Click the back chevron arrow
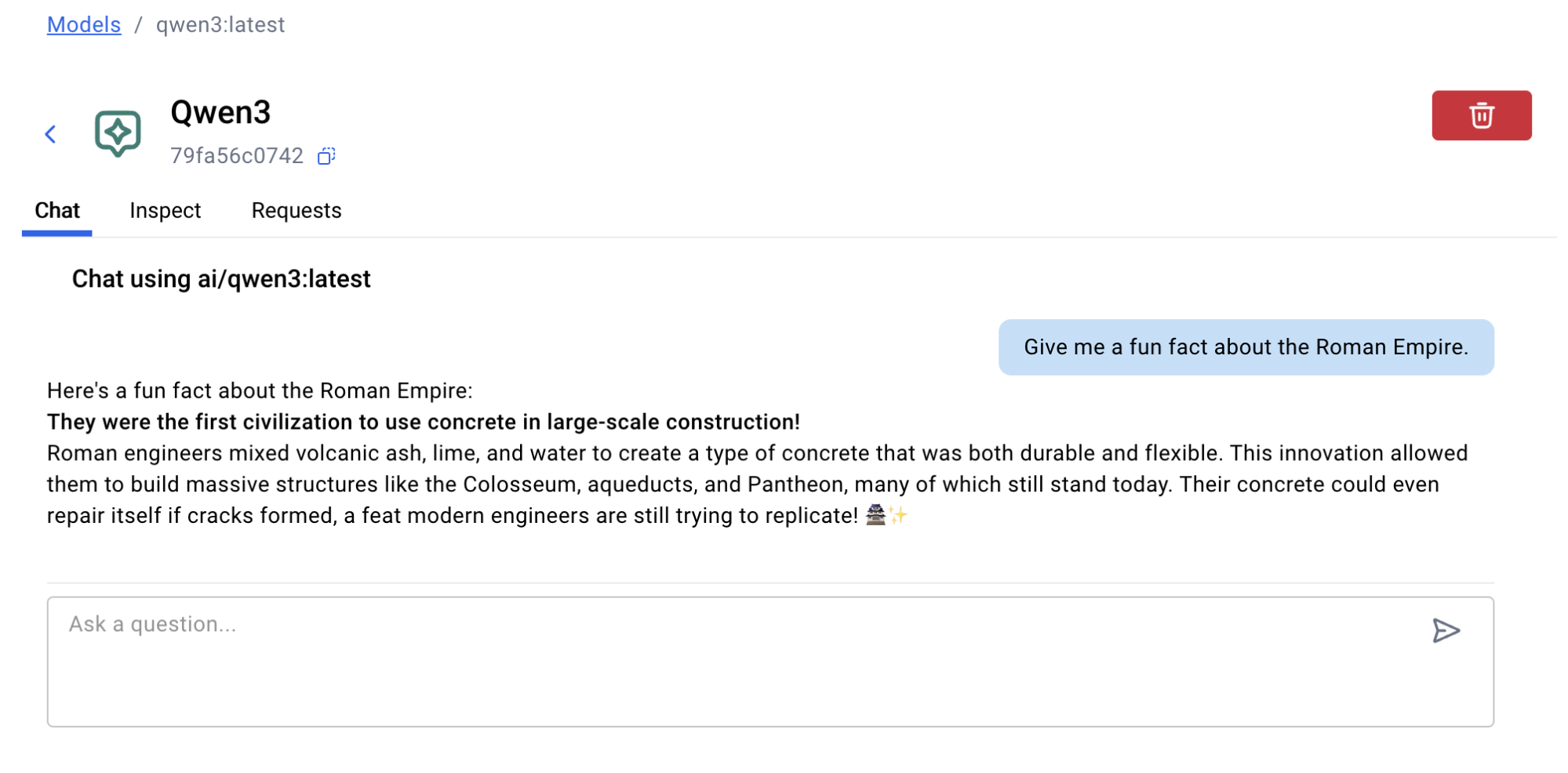 point(51,134)
